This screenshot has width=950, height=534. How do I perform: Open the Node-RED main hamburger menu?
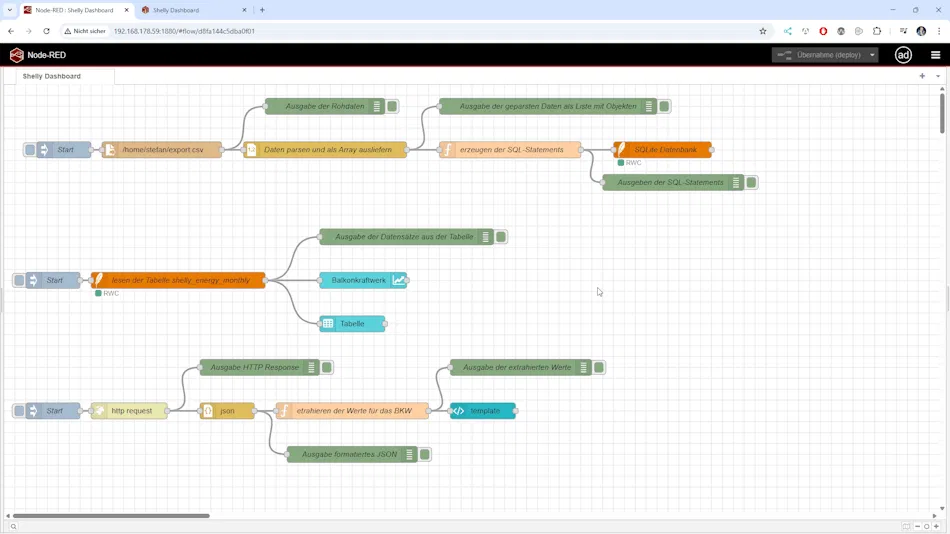935,55
